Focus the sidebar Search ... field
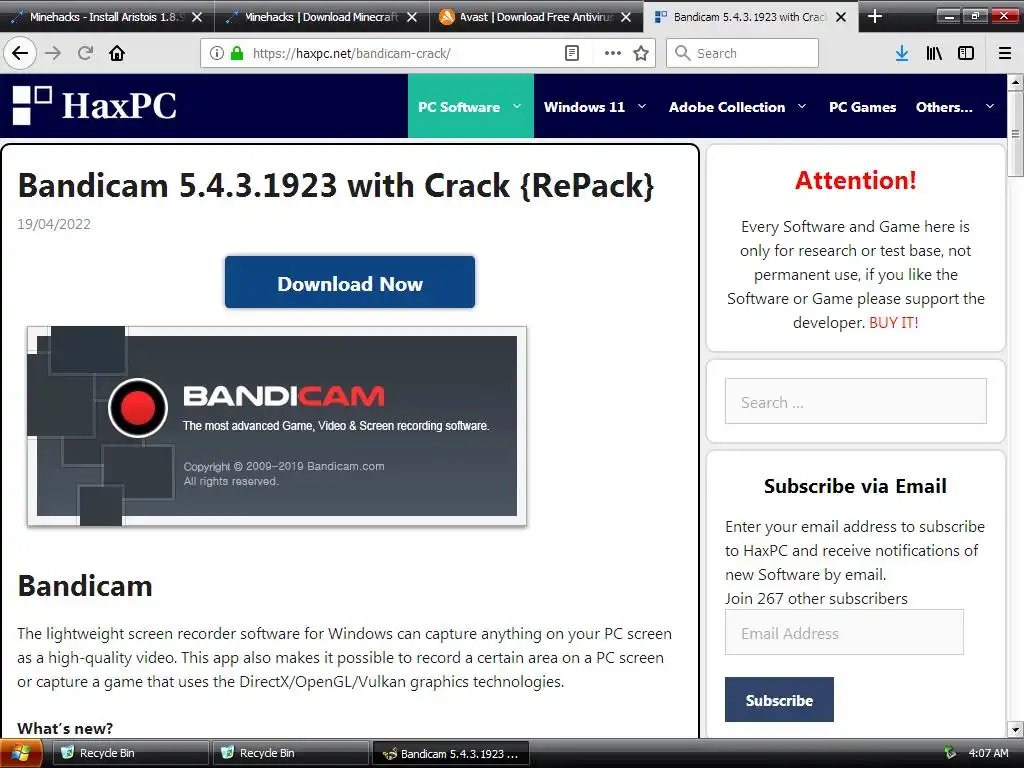 pyautogui.click(x=856, y=401)
